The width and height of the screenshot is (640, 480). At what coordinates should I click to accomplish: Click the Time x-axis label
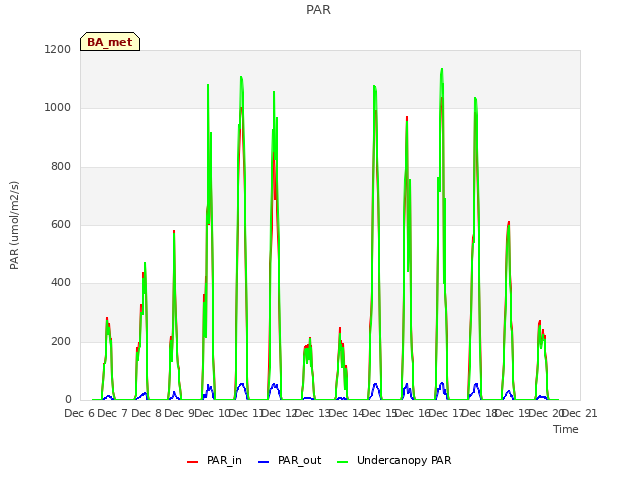point(566,429)
